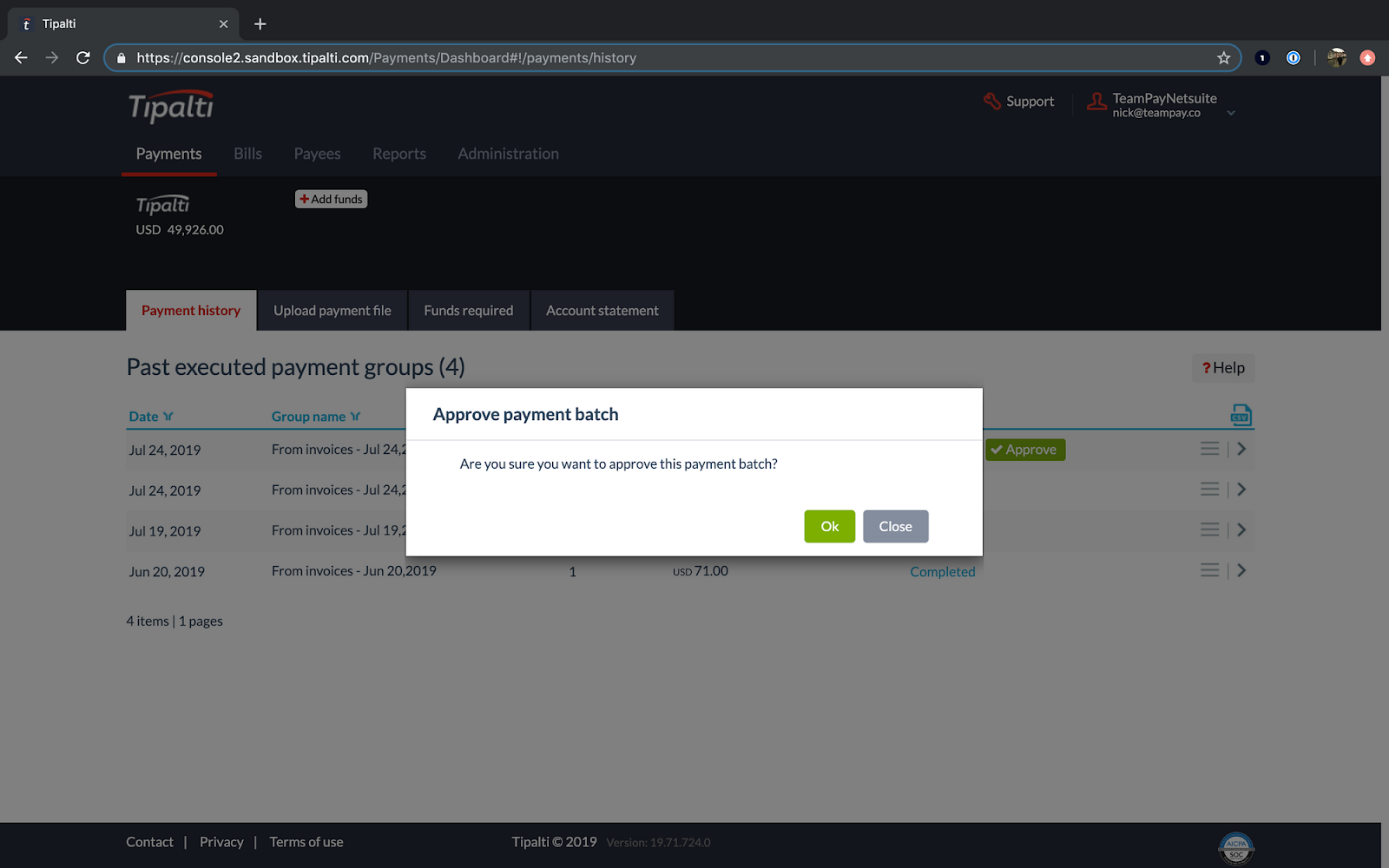Open row menu for Jul 19, 2019 row

coord(1209,529)
